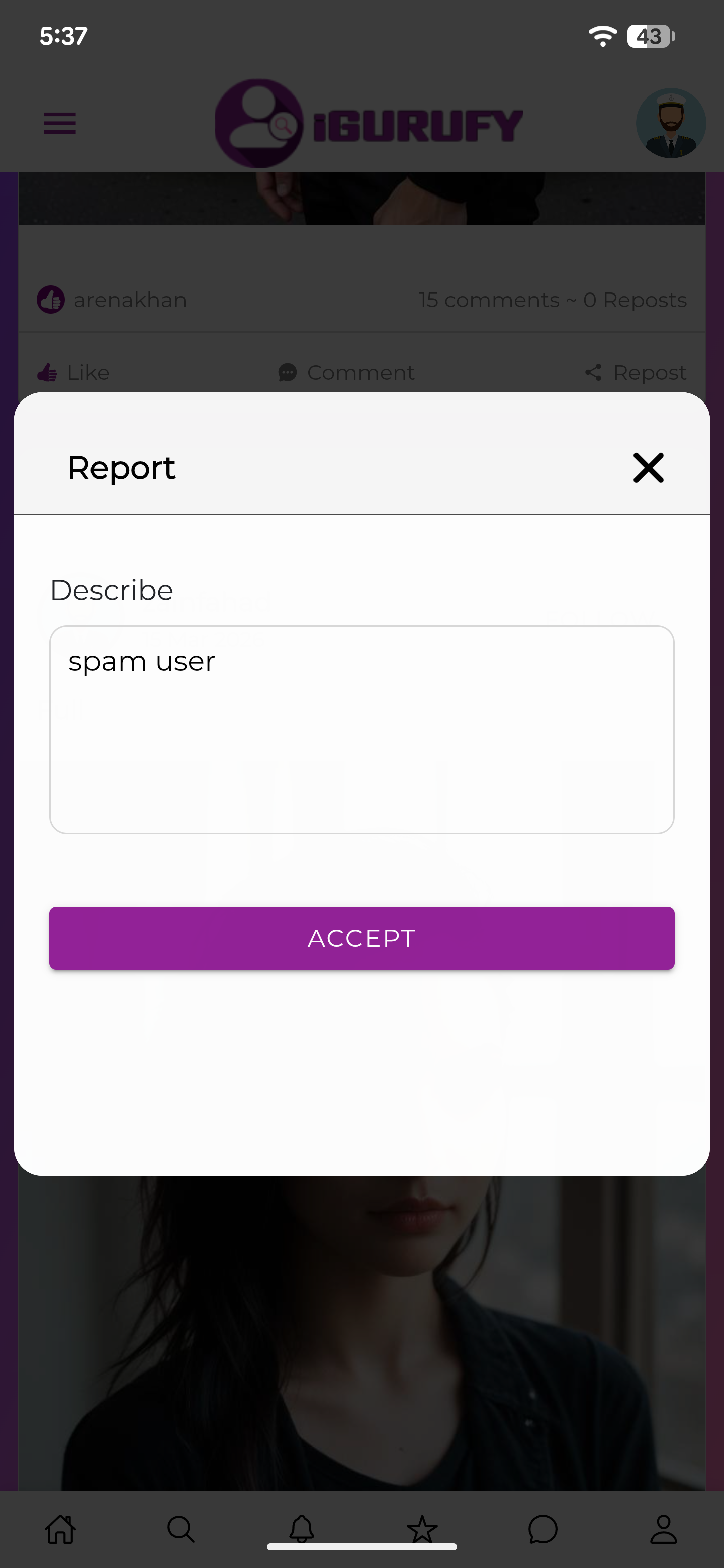Open arenakhan's profile link
This screenshot has height=1568, width=724.
[x=130, y=300]
